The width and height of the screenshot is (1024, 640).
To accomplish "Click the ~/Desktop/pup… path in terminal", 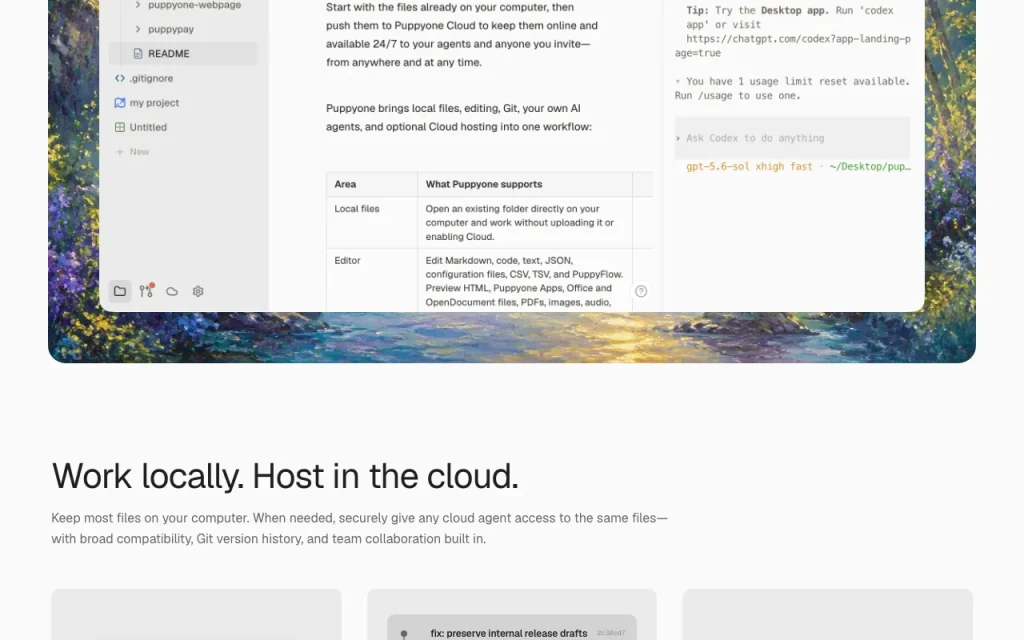I will (870, 167).
